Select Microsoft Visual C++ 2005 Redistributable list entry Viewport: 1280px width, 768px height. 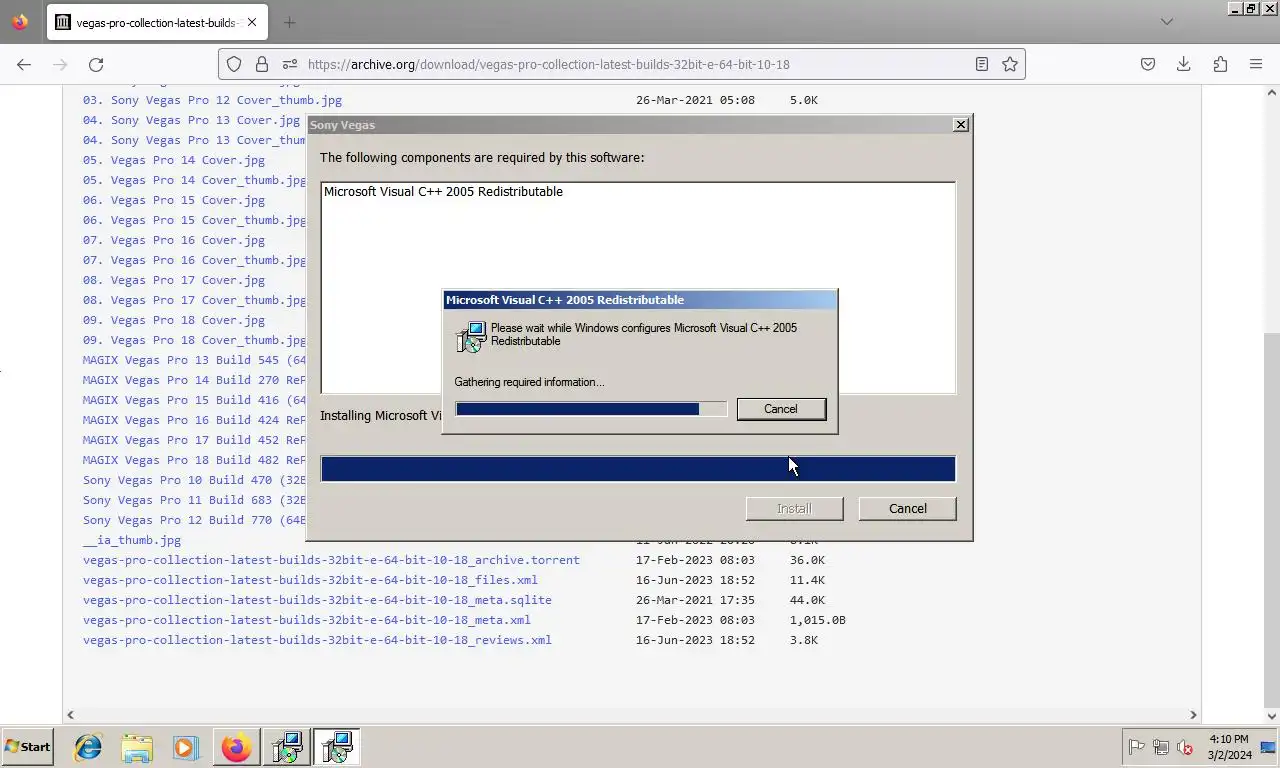click(443, 192)
